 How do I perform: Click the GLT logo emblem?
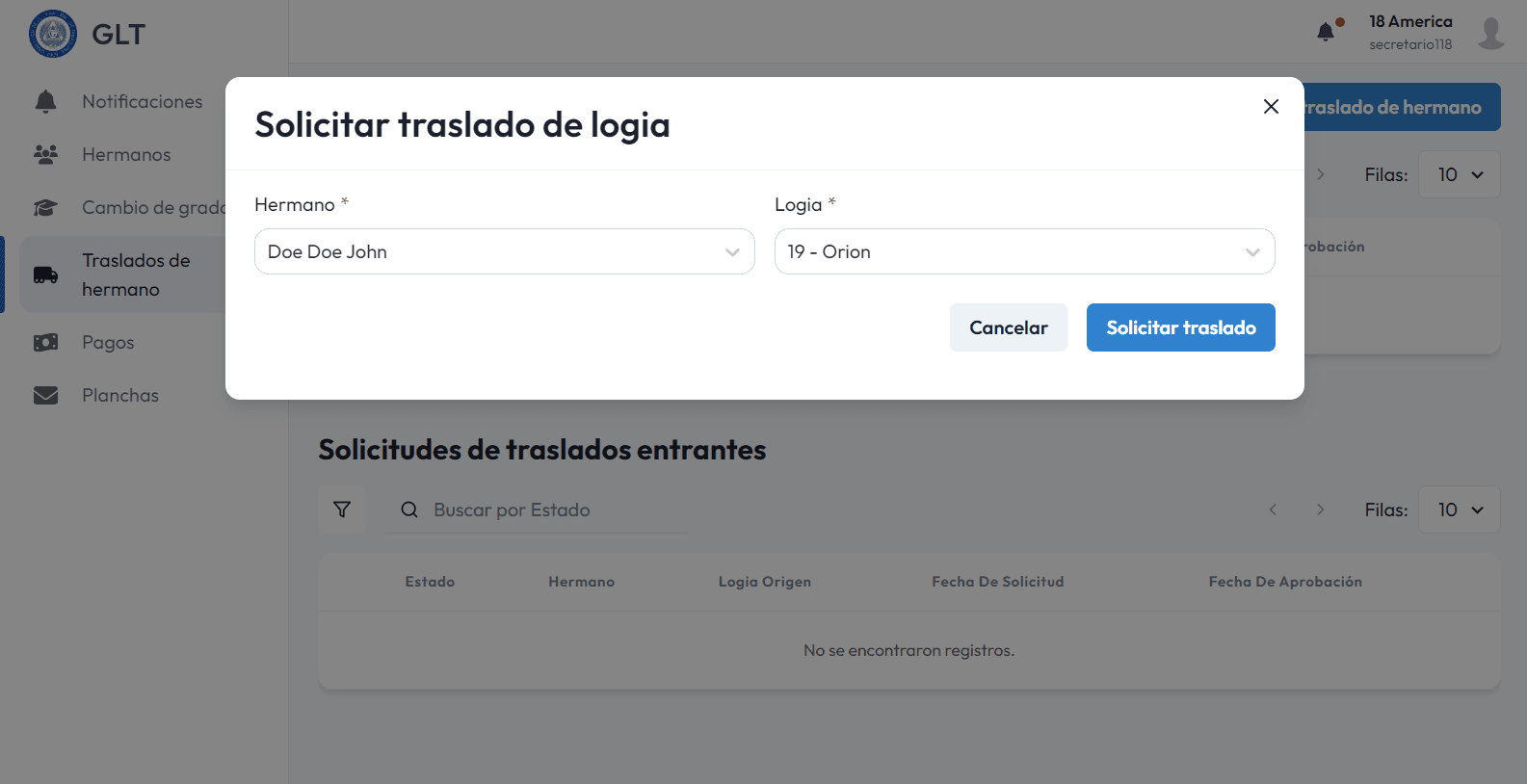click(53, 34)
